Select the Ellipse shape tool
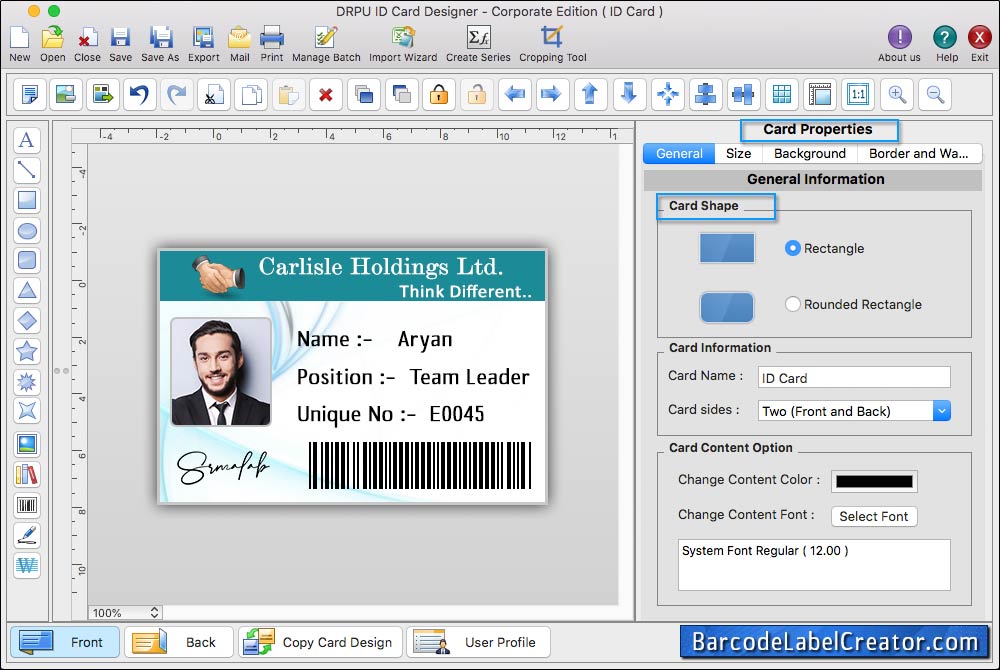 pos(27,231)
